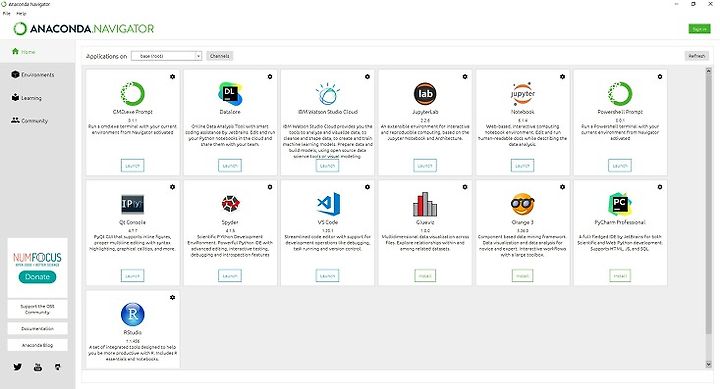
Task: Click the green Sign in button
Action: point(699,28)
